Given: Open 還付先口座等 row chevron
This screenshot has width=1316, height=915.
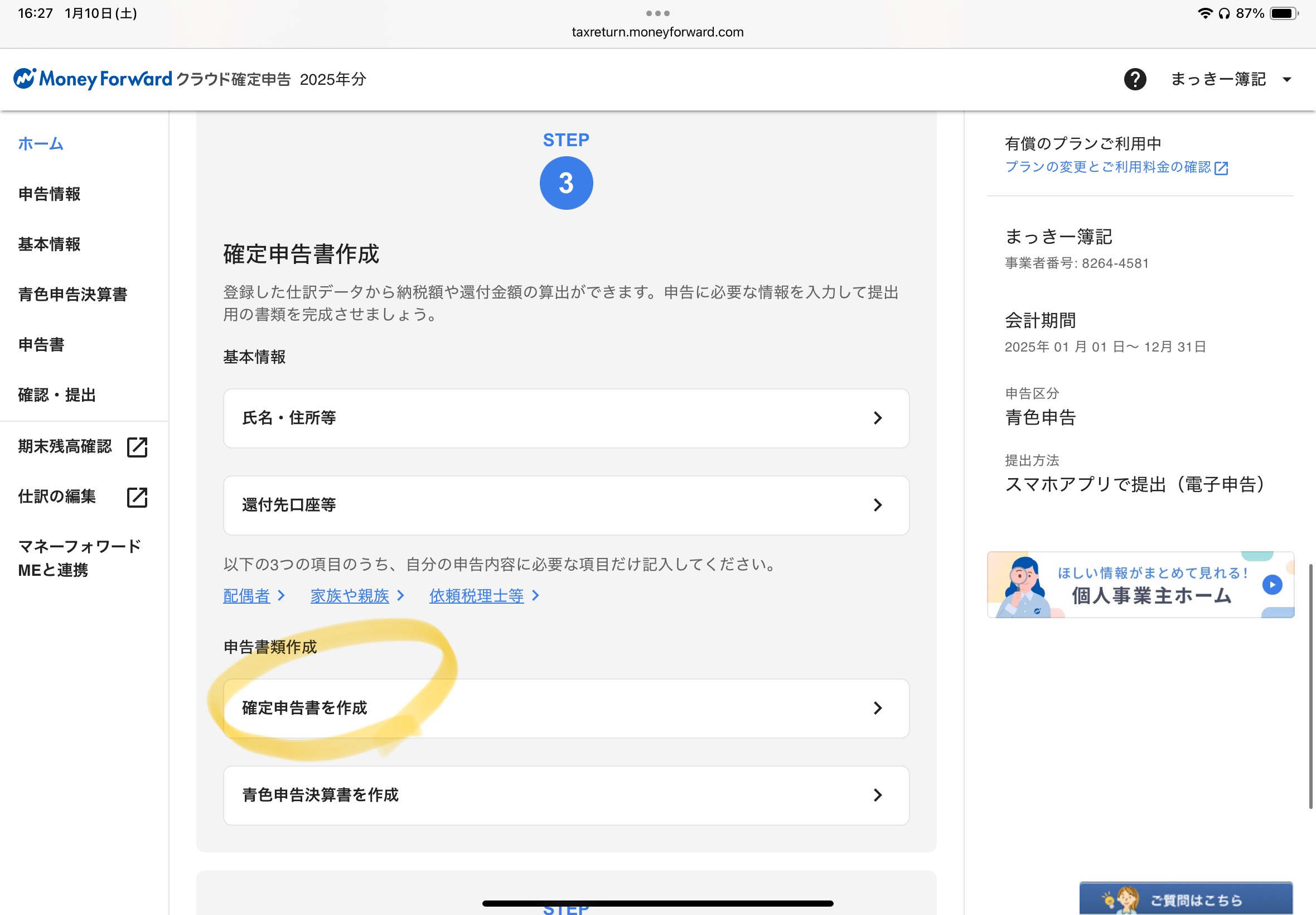Looking at the screenshot, I should [x=878, y=505].
